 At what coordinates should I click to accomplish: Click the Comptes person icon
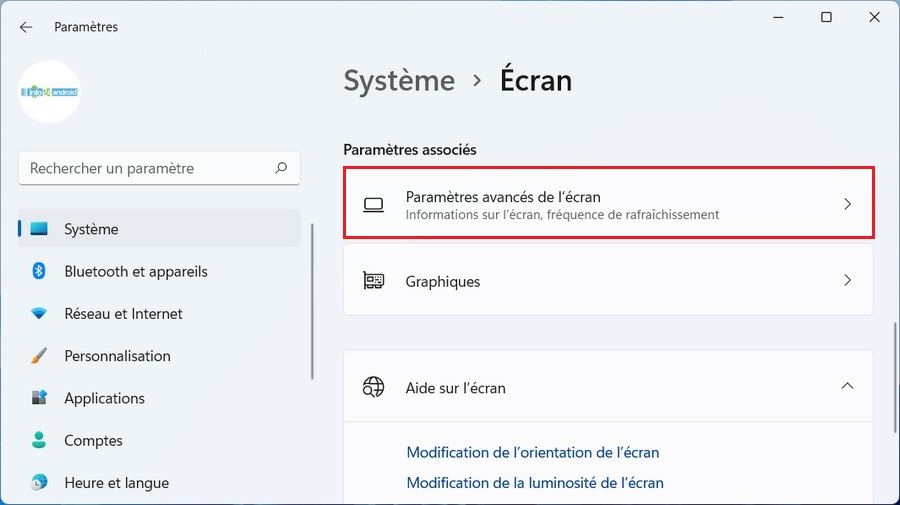(x=40, y=440)
